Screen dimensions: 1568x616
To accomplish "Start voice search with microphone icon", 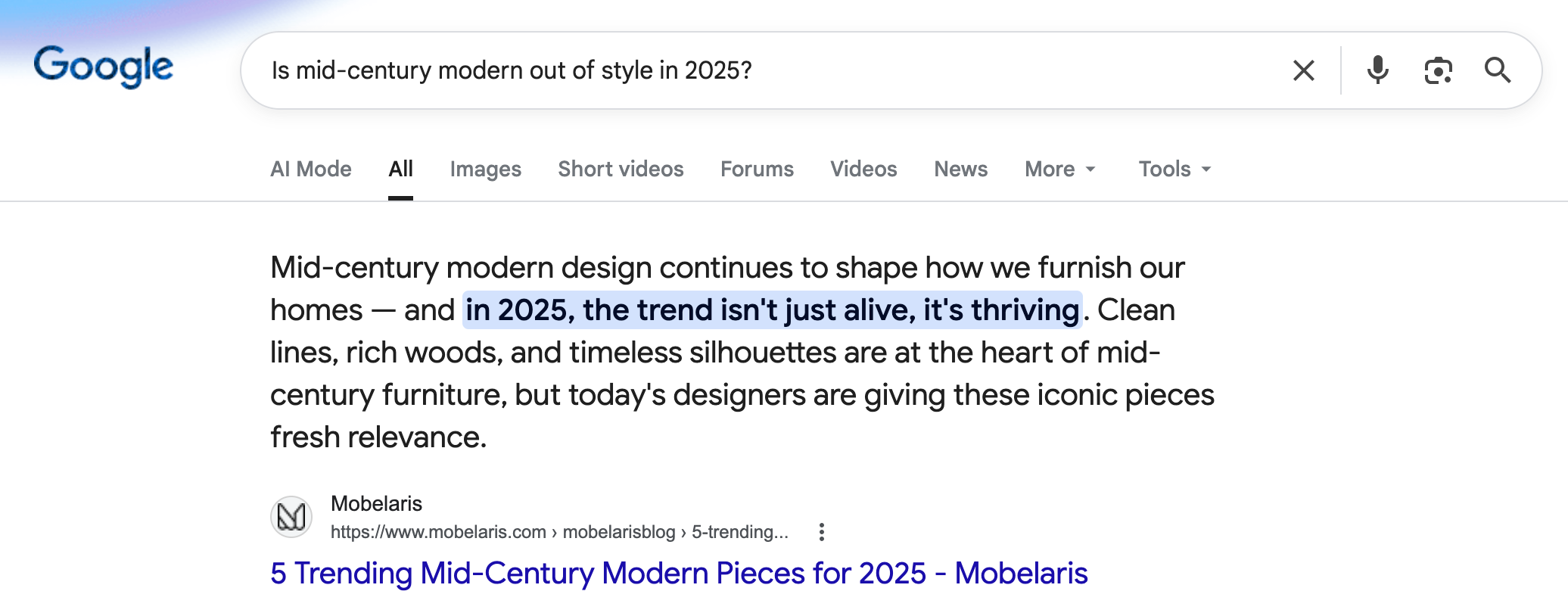I will click(1377, 70).
